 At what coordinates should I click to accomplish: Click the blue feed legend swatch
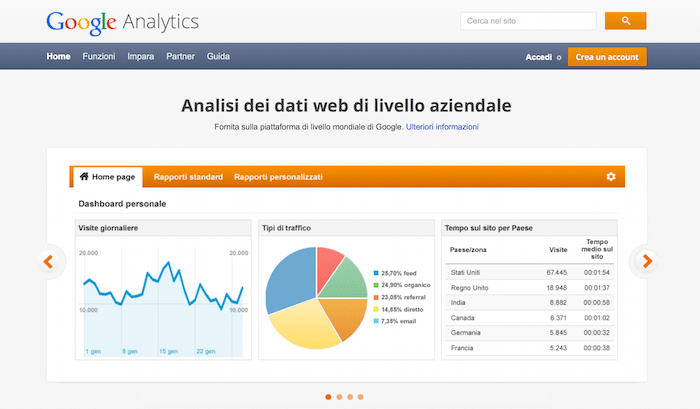pos(376,273)
